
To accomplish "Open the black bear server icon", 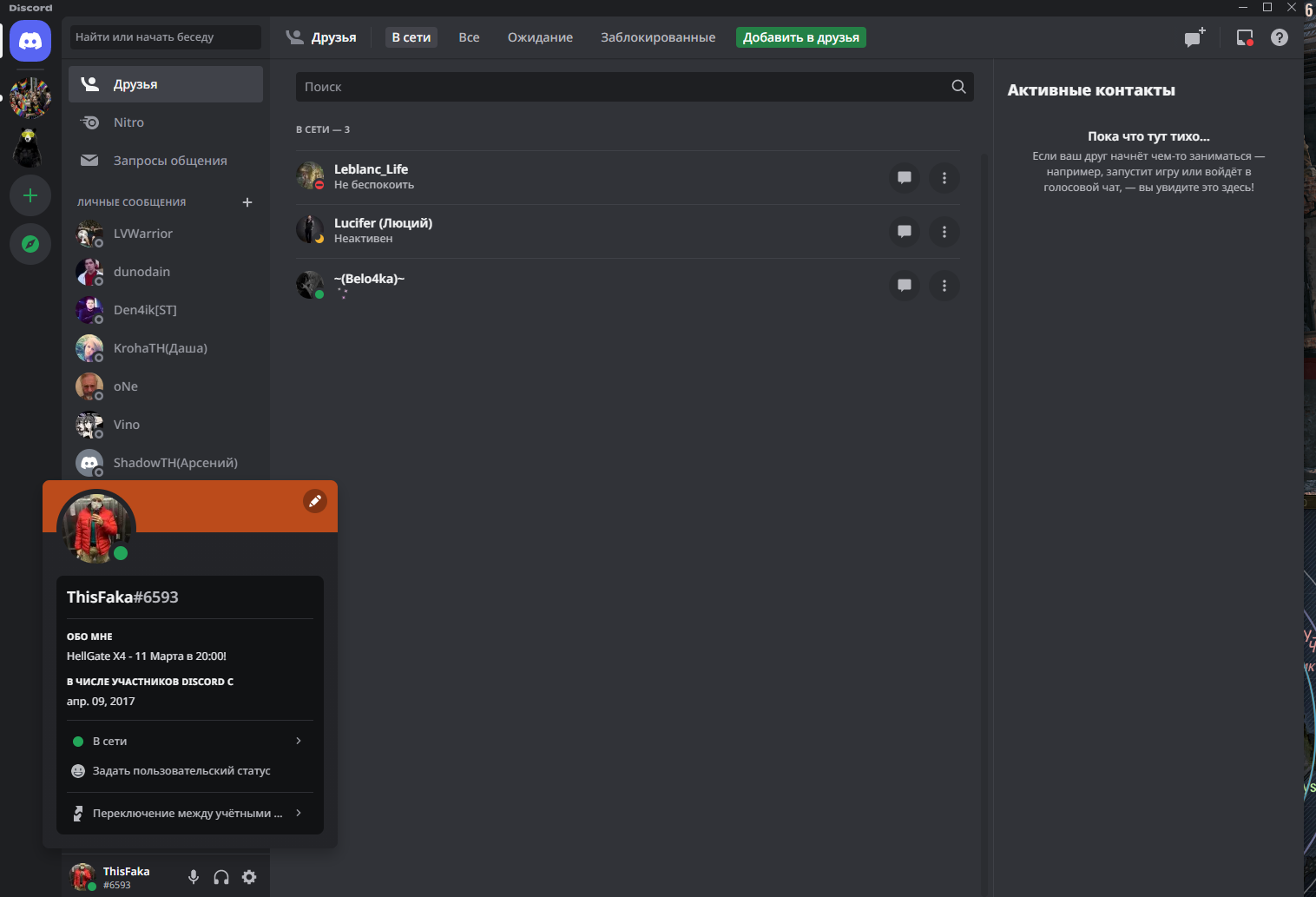I will [30, 147].
